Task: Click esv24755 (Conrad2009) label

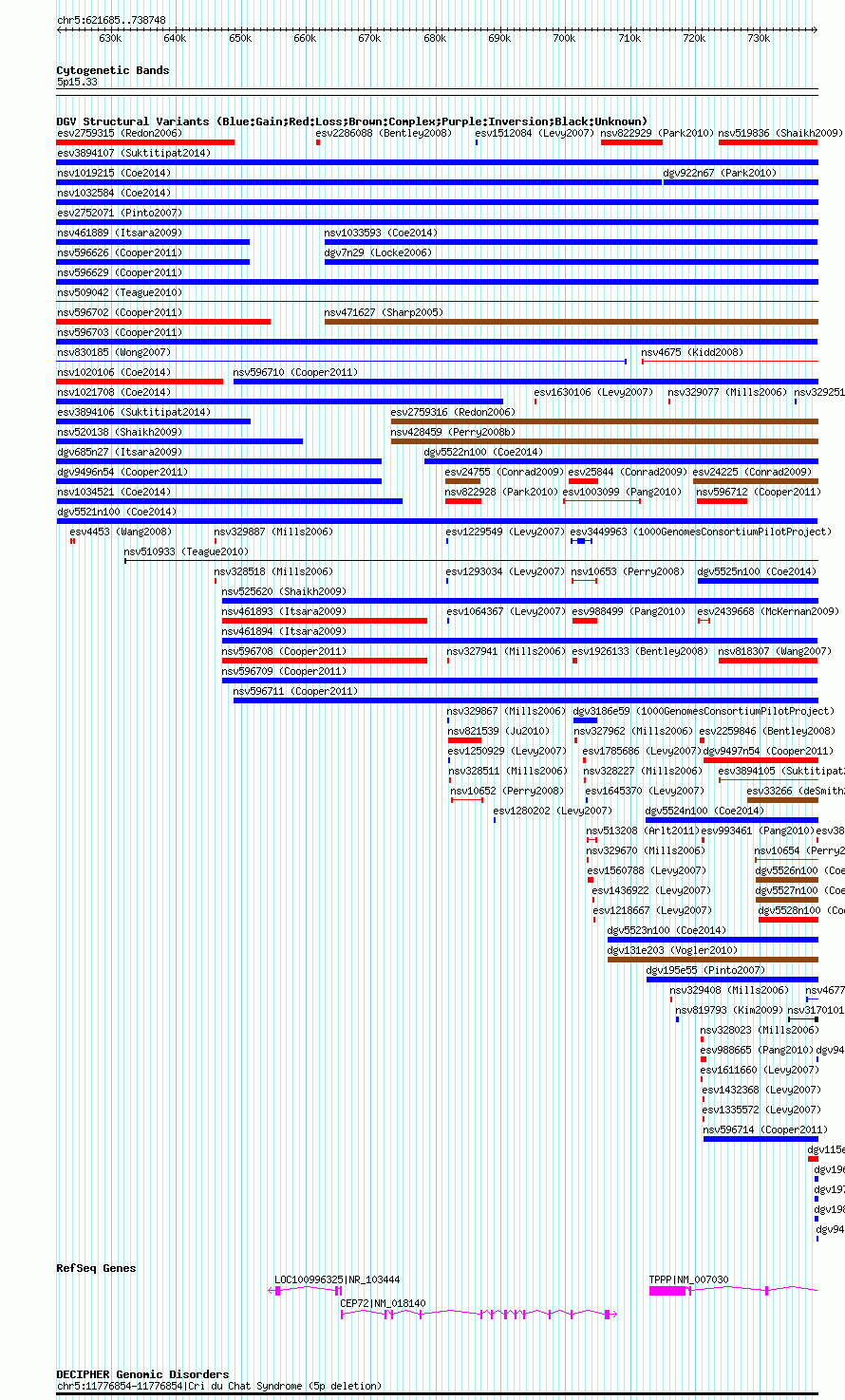Action: pyautogui.click(x=504, y=473)
